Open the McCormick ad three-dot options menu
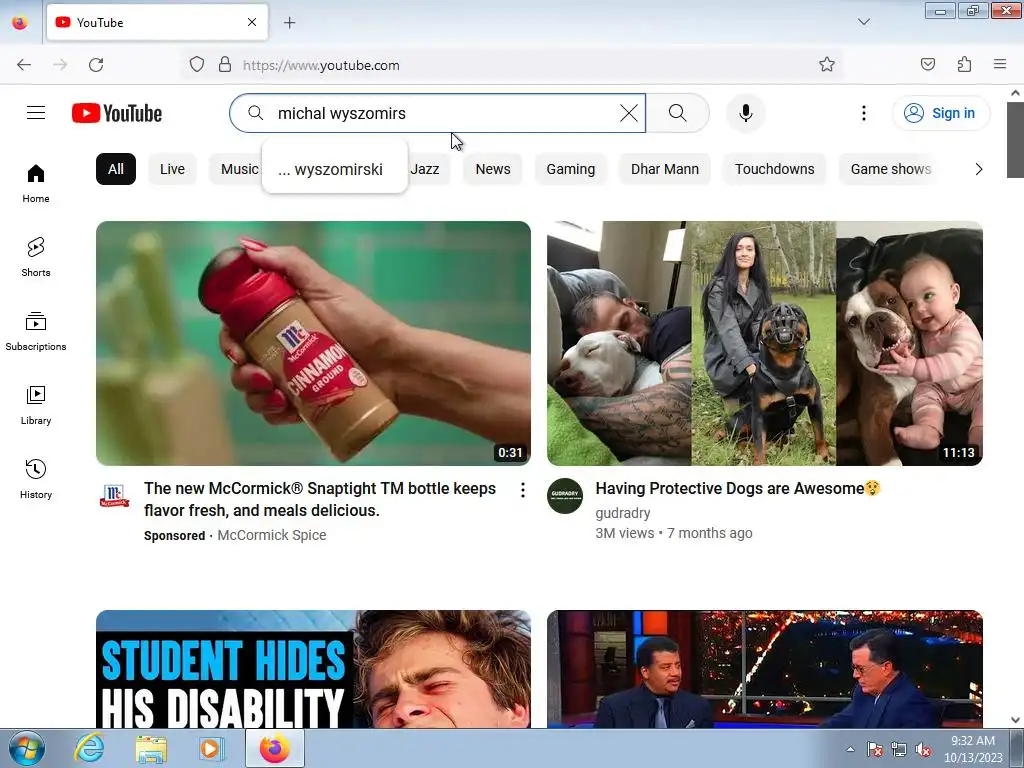This screenshot has width=1024, height=768. [x=522, y=490]
